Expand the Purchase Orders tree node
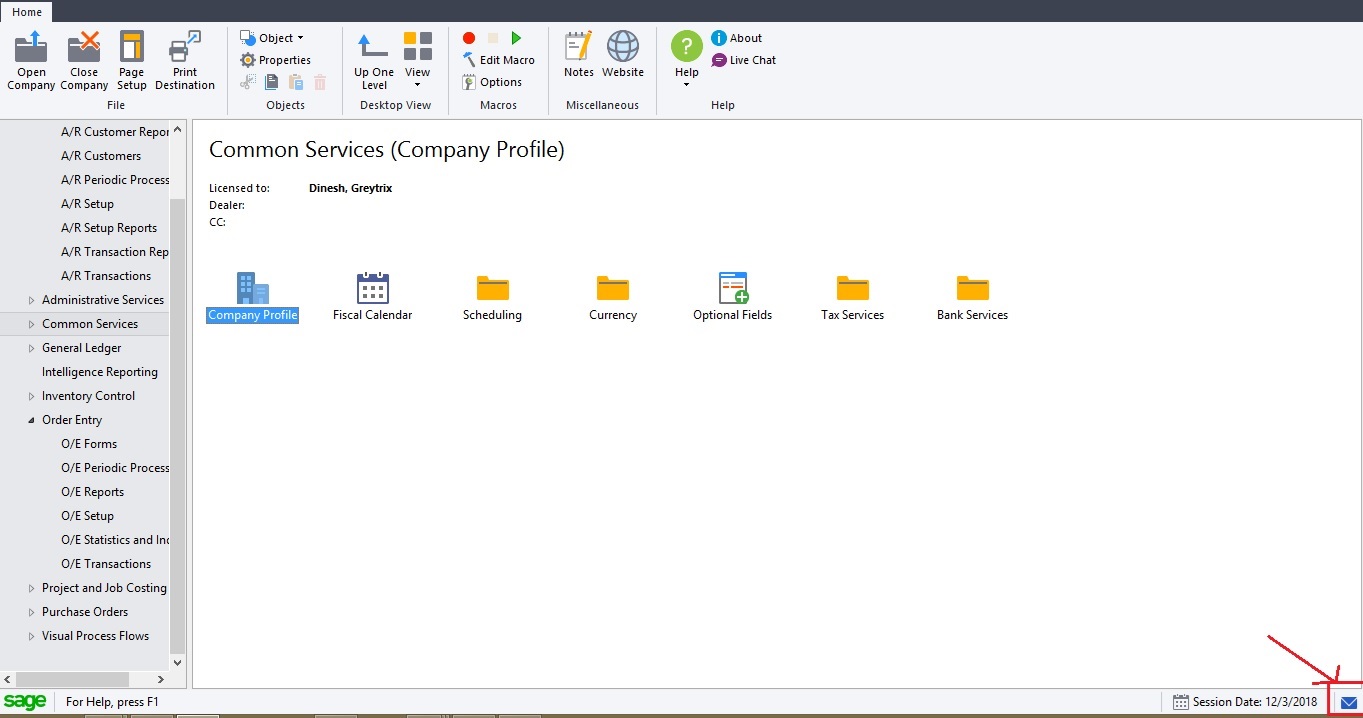1363x718 pixels. click(x=32, y=612)
